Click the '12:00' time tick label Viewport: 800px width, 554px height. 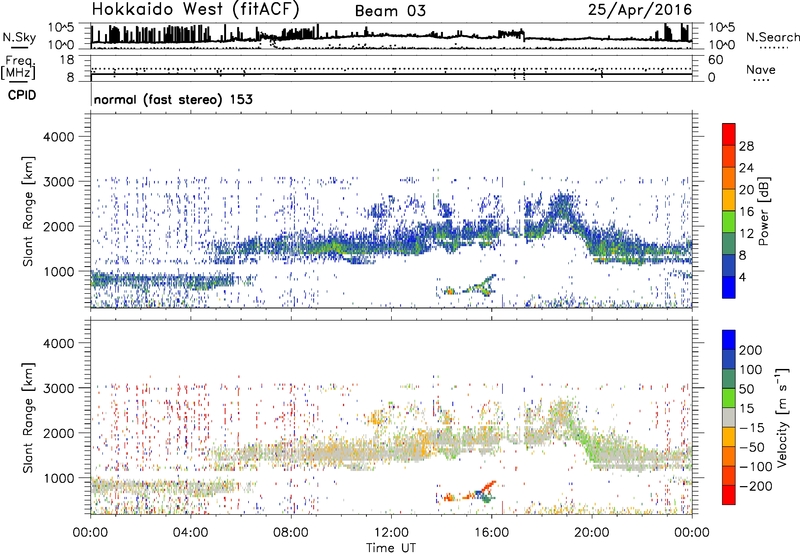(x=391, y=532)
